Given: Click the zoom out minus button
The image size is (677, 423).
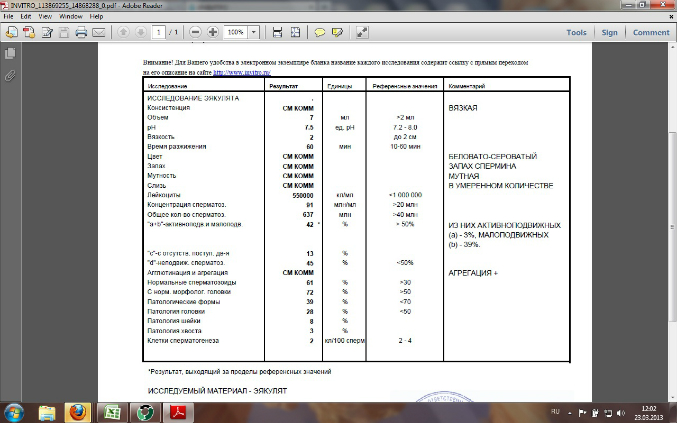Looking at the screenshot, I should [x=193, y=32].
